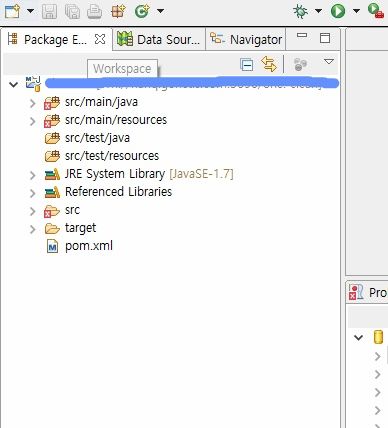
Task: Click the Save disk icon
Action: [49, 11]
